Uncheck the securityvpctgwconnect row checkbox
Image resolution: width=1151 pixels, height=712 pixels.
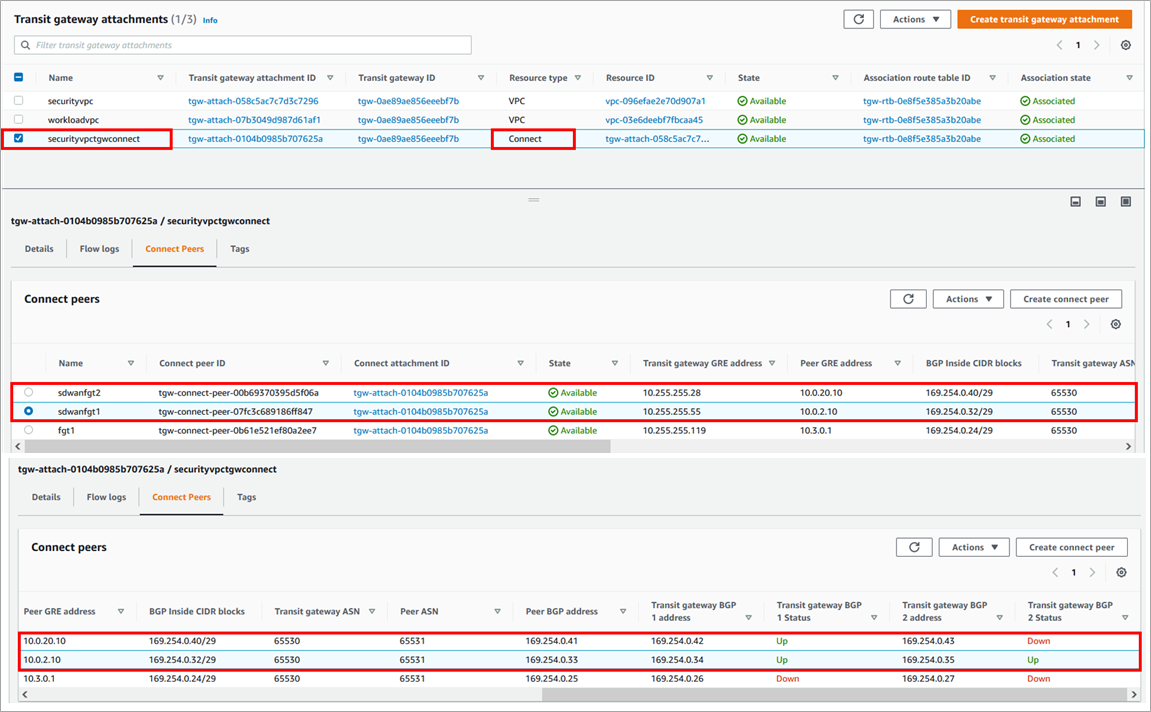[x=19, y=139]
